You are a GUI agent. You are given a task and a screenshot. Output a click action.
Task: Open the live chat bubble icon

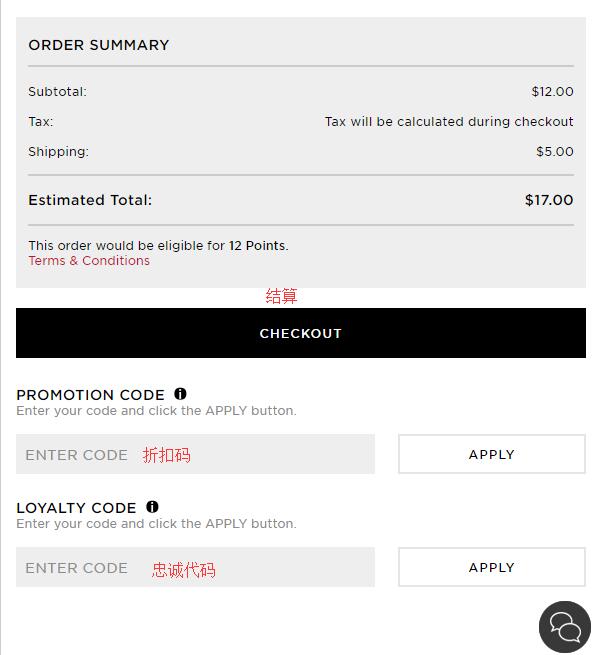(565, 627)
